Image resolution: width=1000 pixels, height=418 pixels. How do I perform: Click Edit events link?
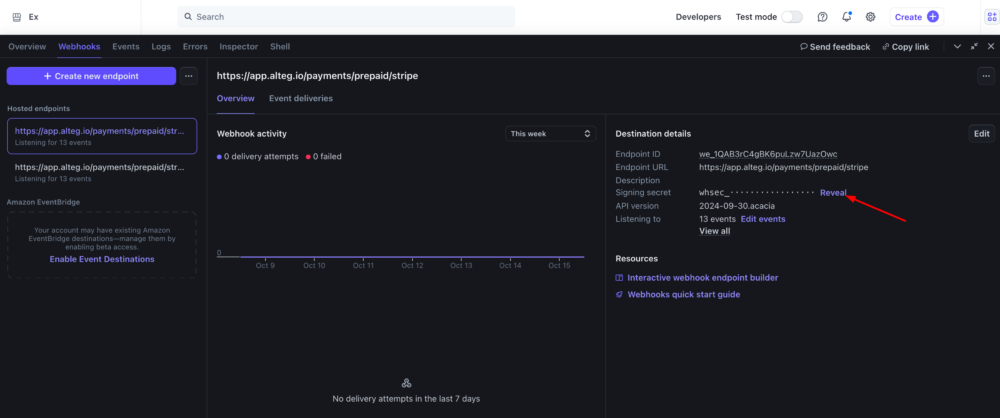(x=763, y=219)
